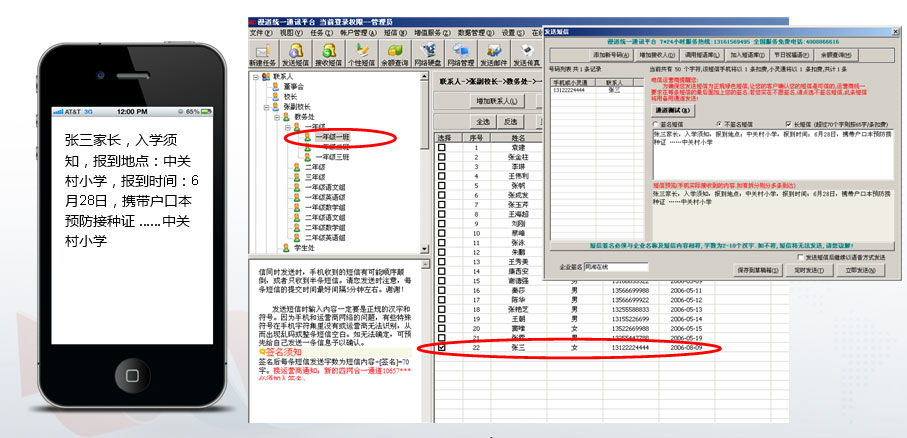This screenshot has height=438, width=907.
Task: Click the 增加联系人 button
Action: (x=496, y=100)
